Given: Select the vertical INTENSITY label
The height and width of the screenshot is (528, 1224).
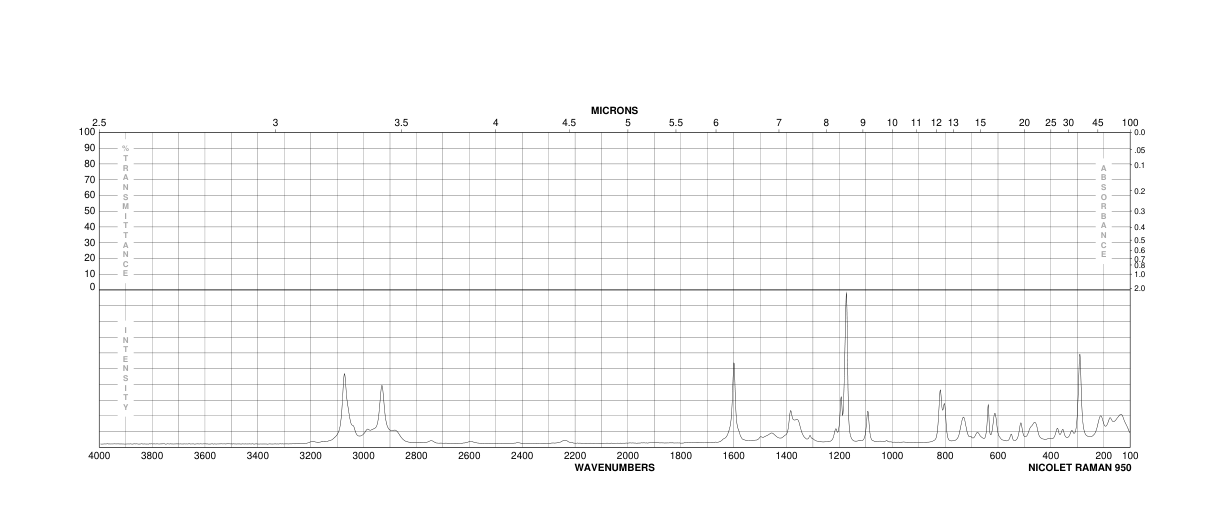Looking at the screenshot, I should tap(126, 369).
